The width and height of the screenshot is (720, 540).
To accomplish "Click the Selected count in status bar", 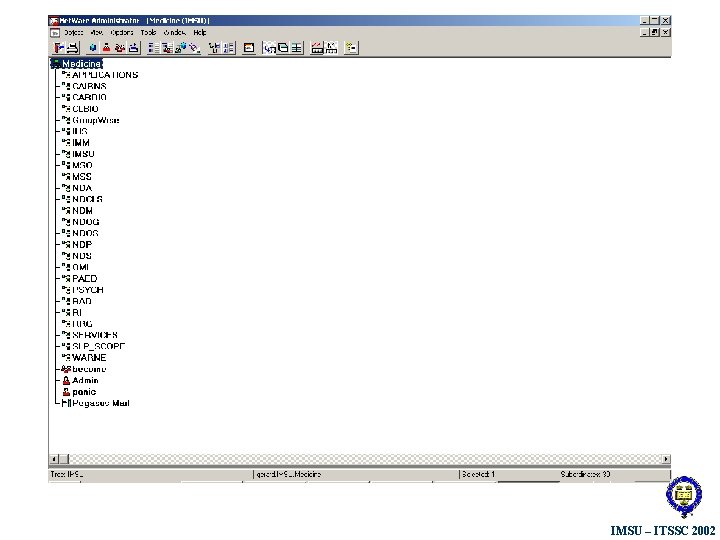I will pos(478,474).
